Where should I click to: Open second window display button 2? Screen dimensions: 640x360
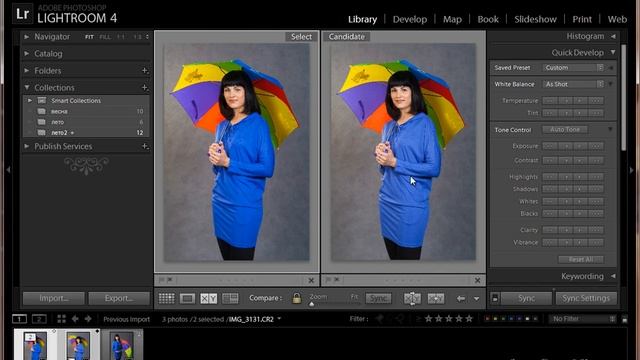point(39,319)
